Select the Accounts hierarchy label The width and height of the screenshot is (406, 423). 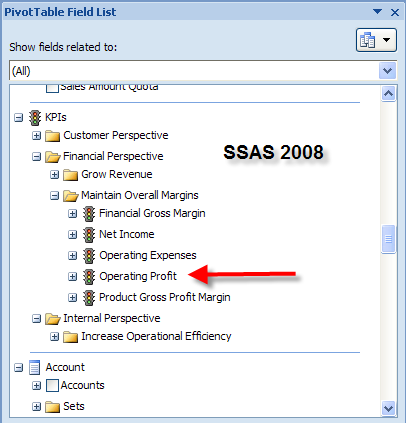82,385
